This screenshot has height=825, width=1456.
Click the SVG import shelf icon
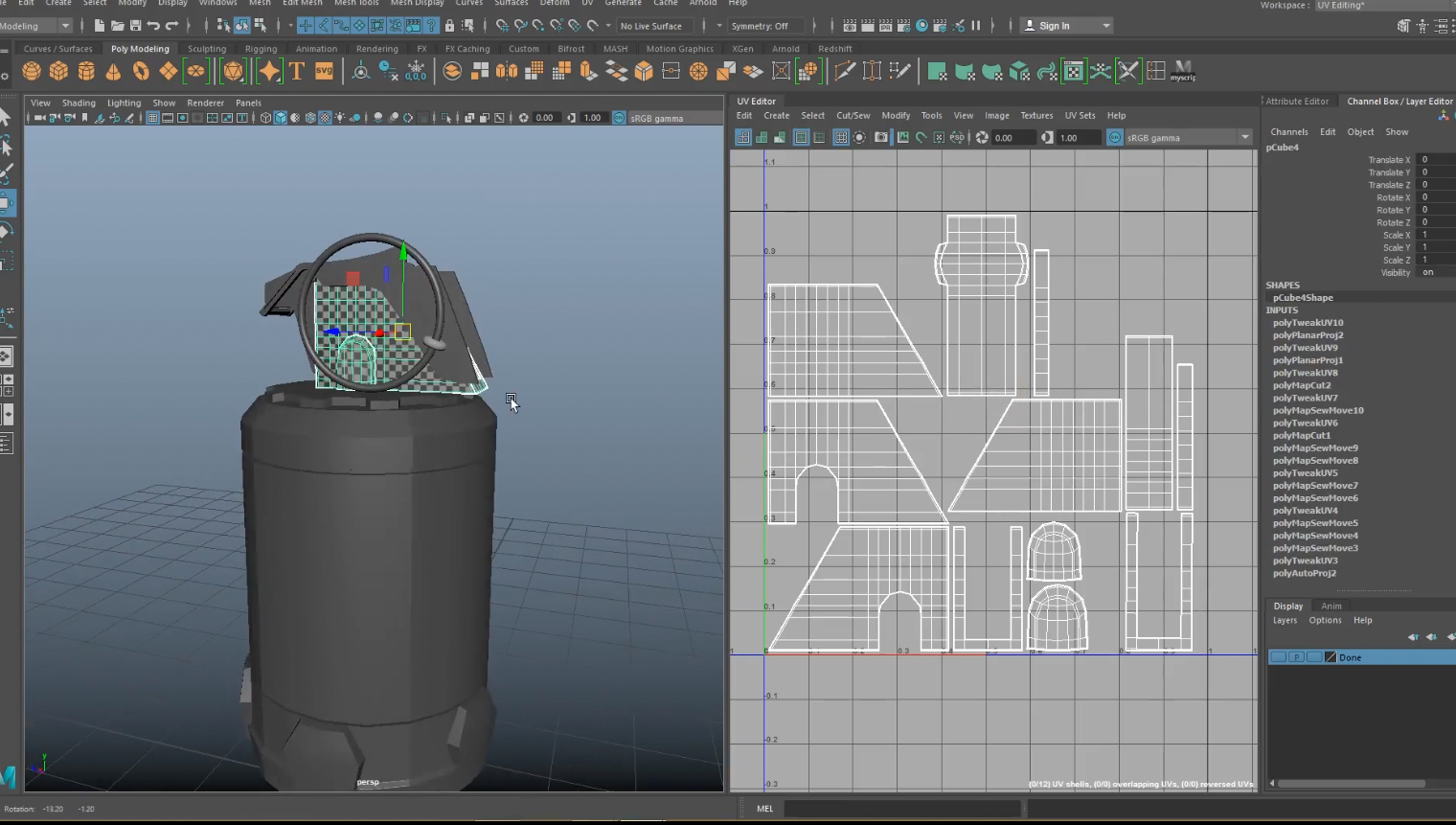point(324,71)
